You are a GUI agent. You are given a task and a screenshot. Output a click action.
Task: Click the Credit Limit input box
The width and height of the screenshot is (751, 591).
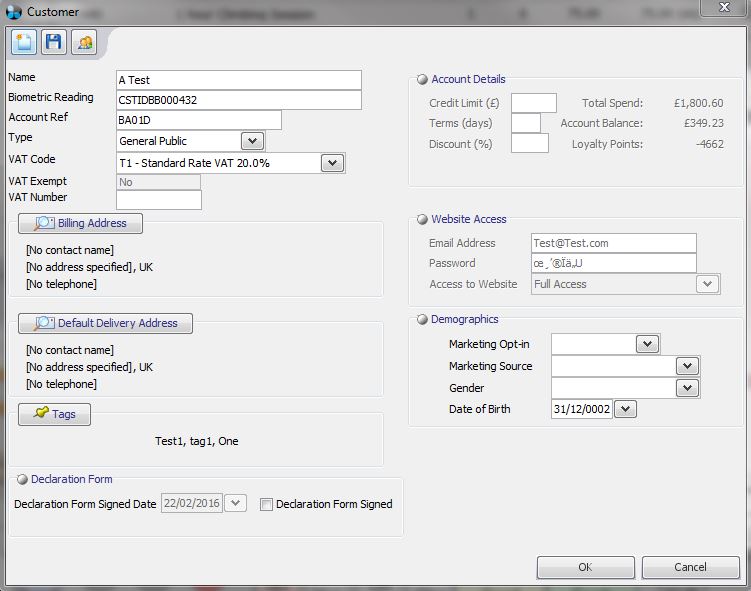click(534, 103)
